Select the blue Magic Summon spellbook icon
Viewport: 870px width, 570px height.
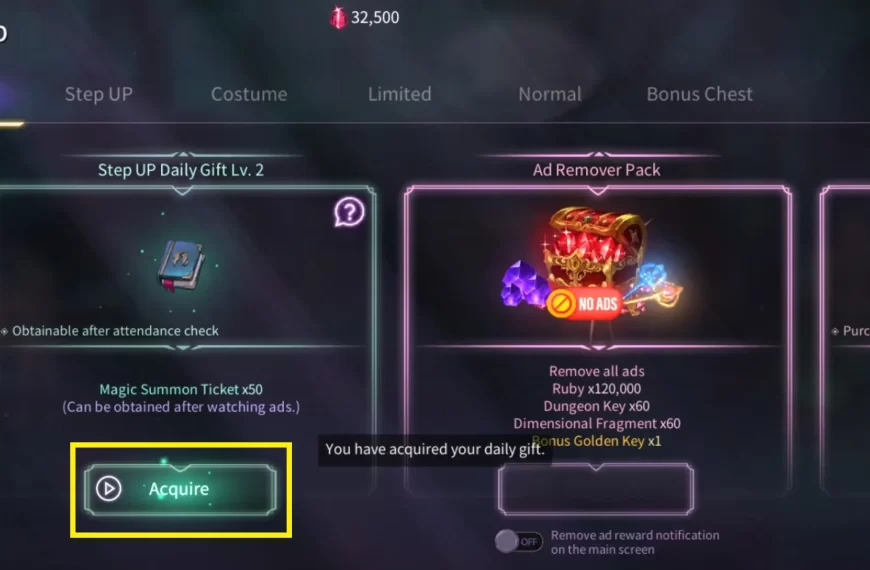pyautogui.click(x=181, y=266)
